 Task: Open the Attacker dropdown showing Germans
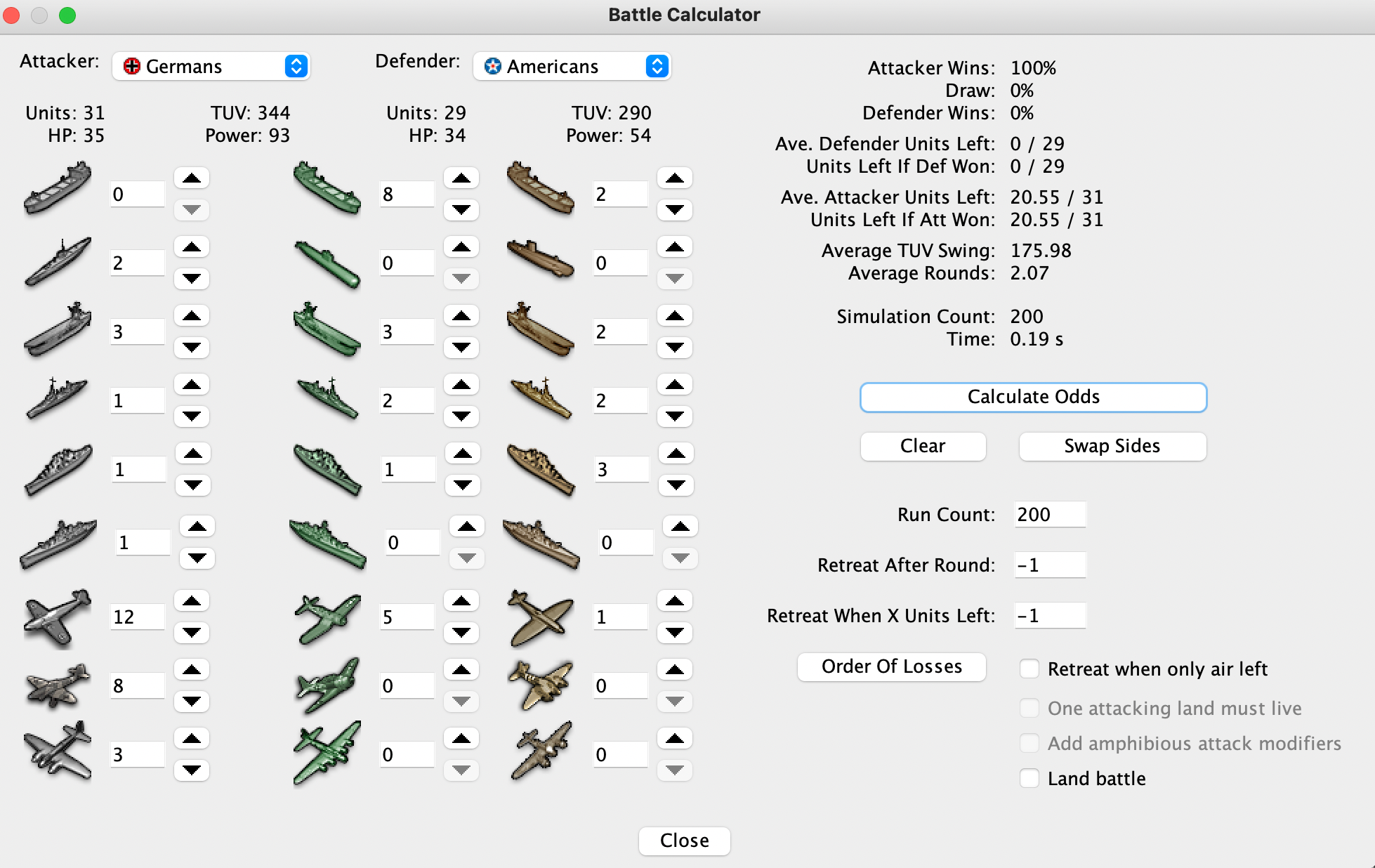(x=211, y=66)
